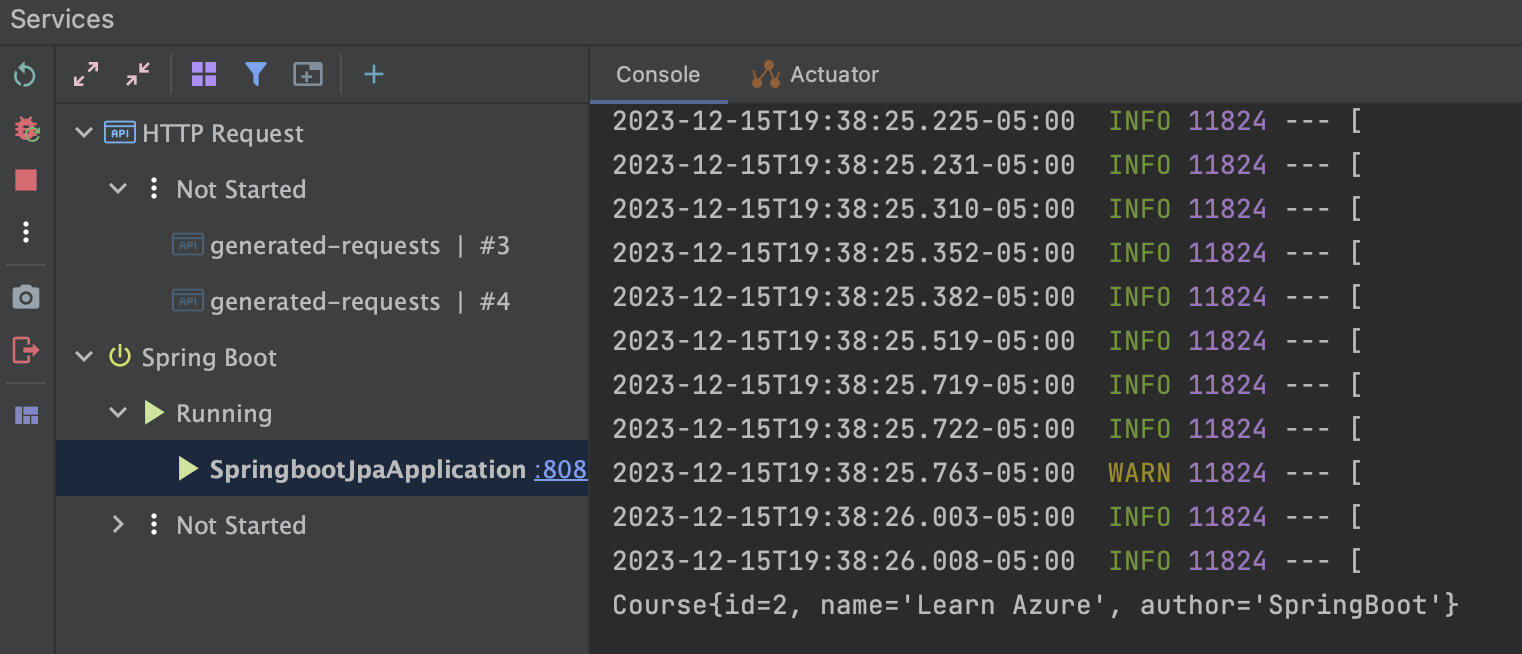Collapse all tree nodes with the collapse icon
The image size is (1522, 654).
pyautogui.click(x=138, y=74)
